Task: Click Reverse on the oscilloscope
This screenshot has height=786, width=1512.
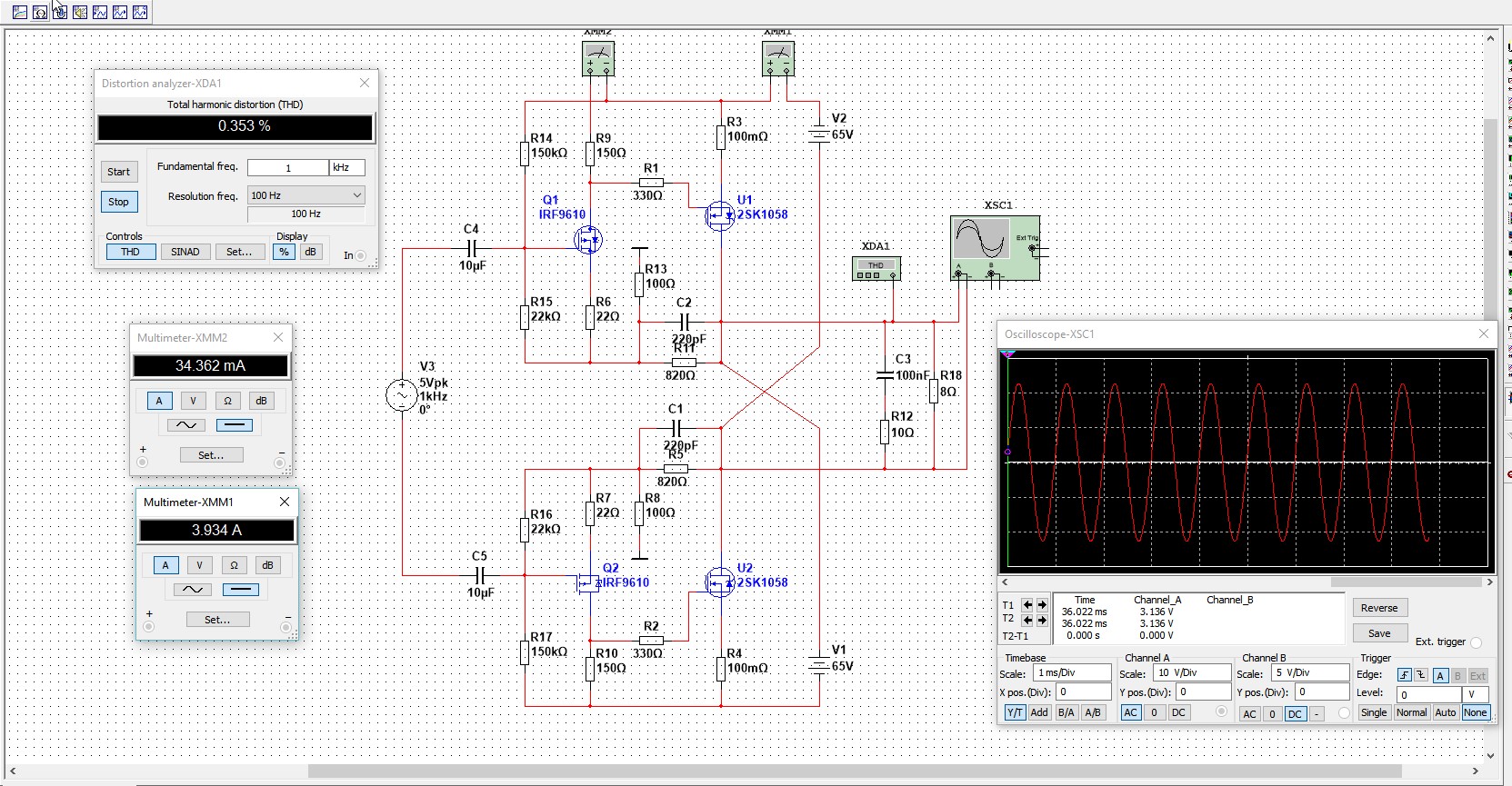Action: [1379, 608]
